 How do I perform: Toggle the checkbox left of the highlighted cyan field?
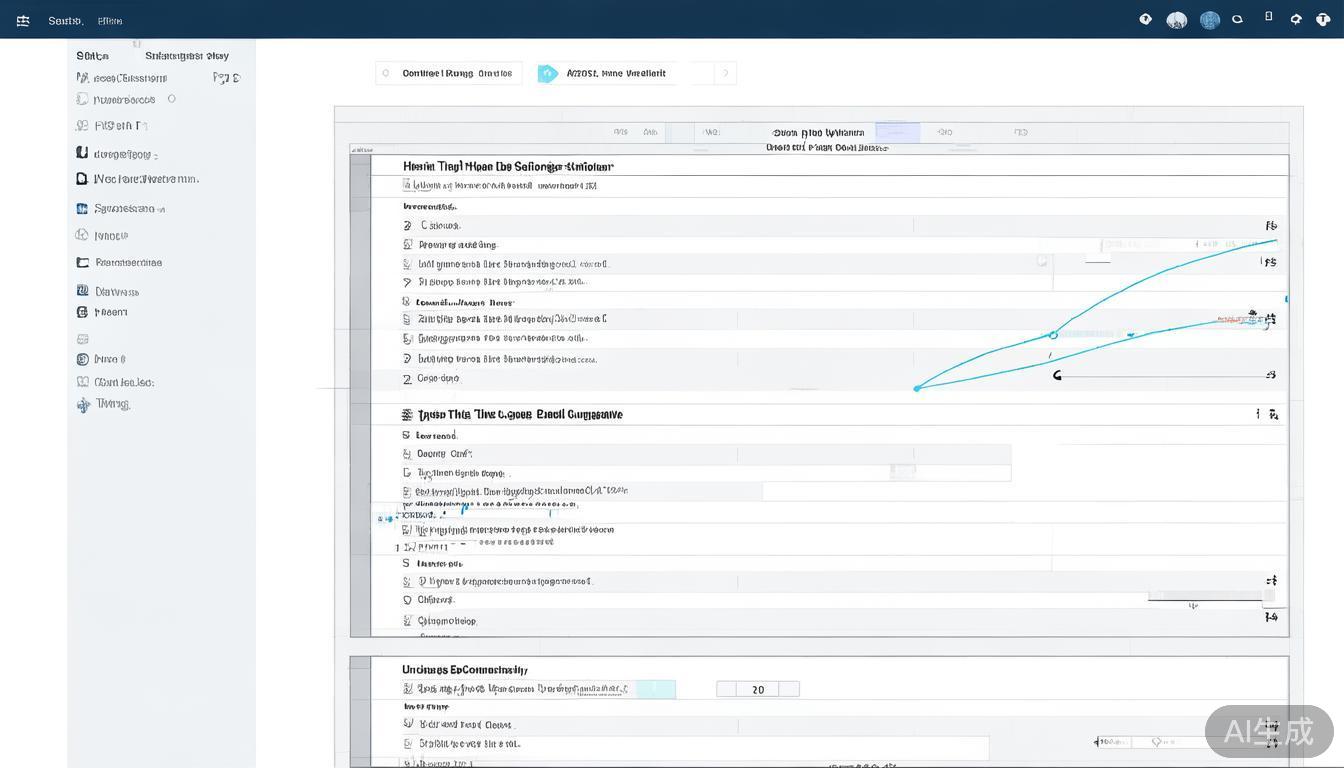(408, 689)
